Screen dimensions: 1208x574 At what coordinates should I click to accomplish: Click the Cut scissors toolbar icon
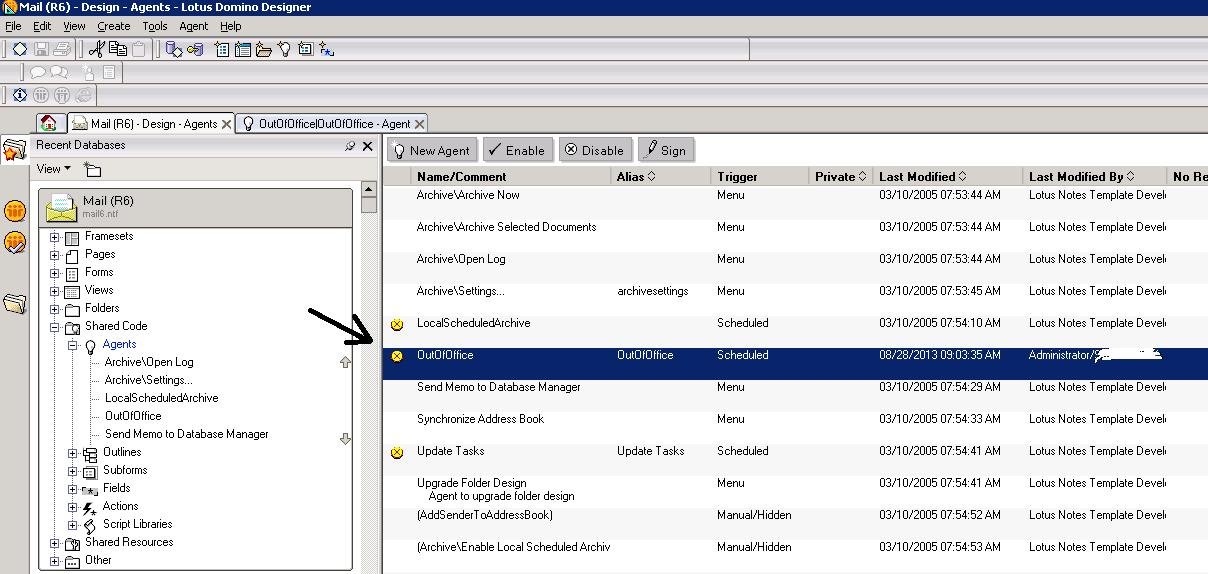click(97, 49)
